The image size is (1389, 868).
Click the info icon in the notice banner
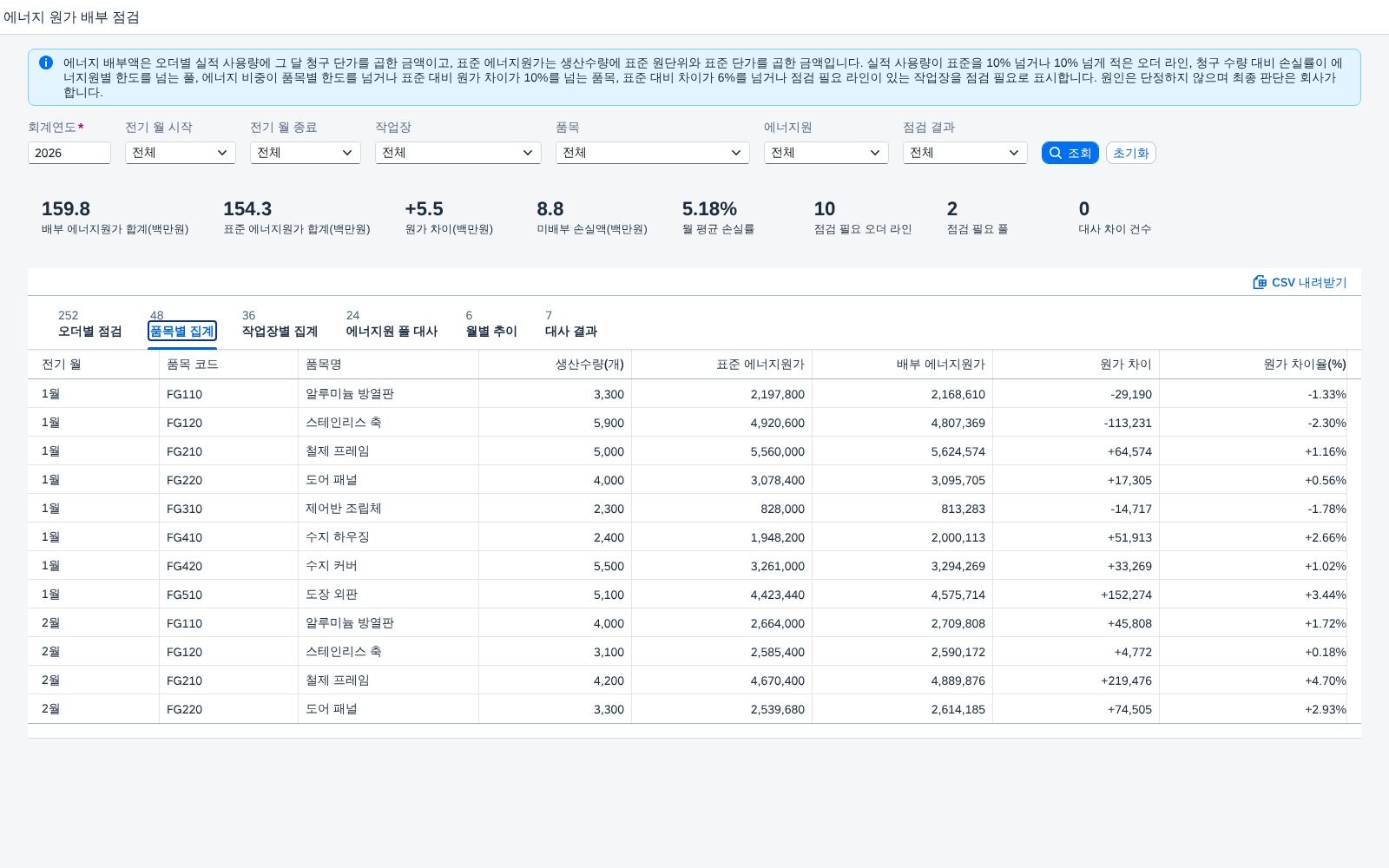46,62
